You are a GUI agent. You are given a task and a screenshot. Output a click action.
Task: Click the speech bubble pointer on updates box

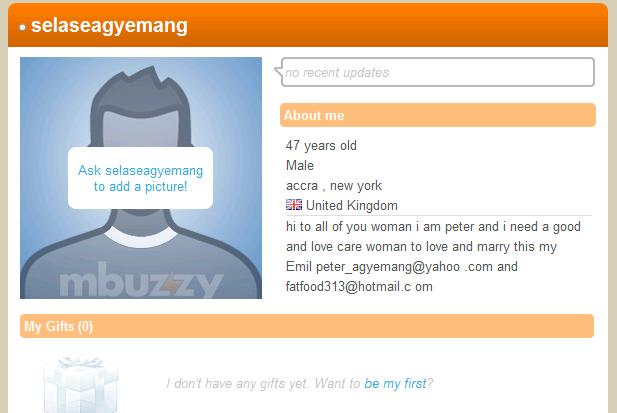point(278,72)
